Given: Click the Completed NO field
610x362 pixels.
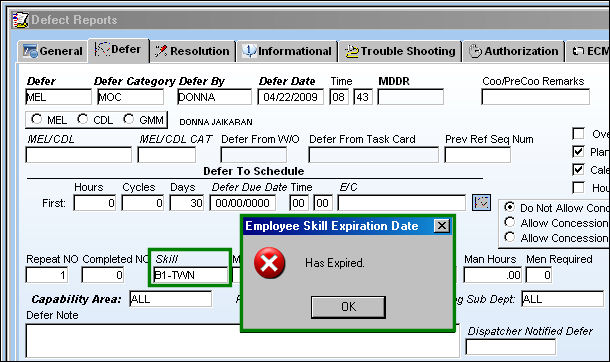Looking at the screenshot, I should click(x=103, y=275).
